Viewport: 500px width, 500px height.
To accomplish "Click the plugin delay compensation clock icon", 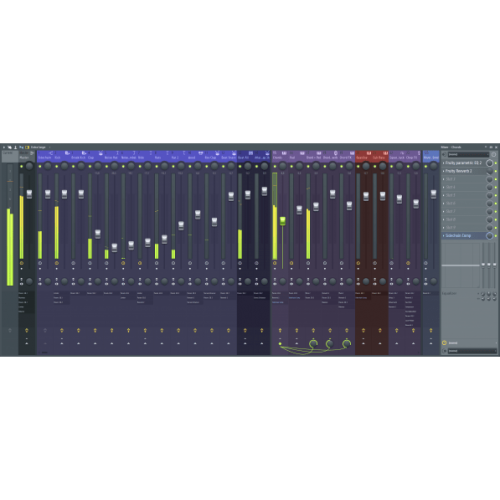I will point(494,155).
